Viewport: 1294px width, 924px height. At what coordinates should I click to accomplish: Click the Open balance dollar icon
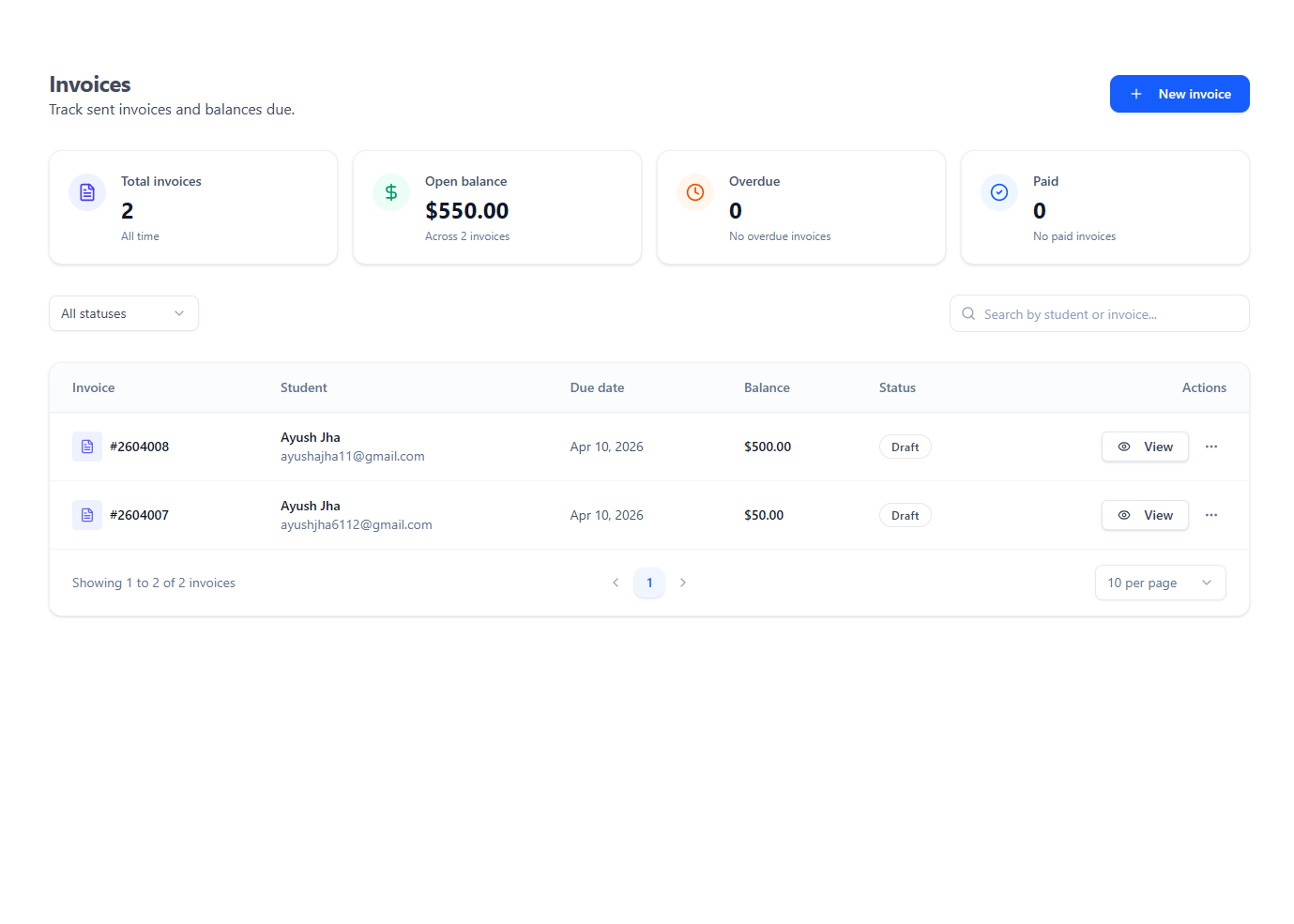point(391,192)
